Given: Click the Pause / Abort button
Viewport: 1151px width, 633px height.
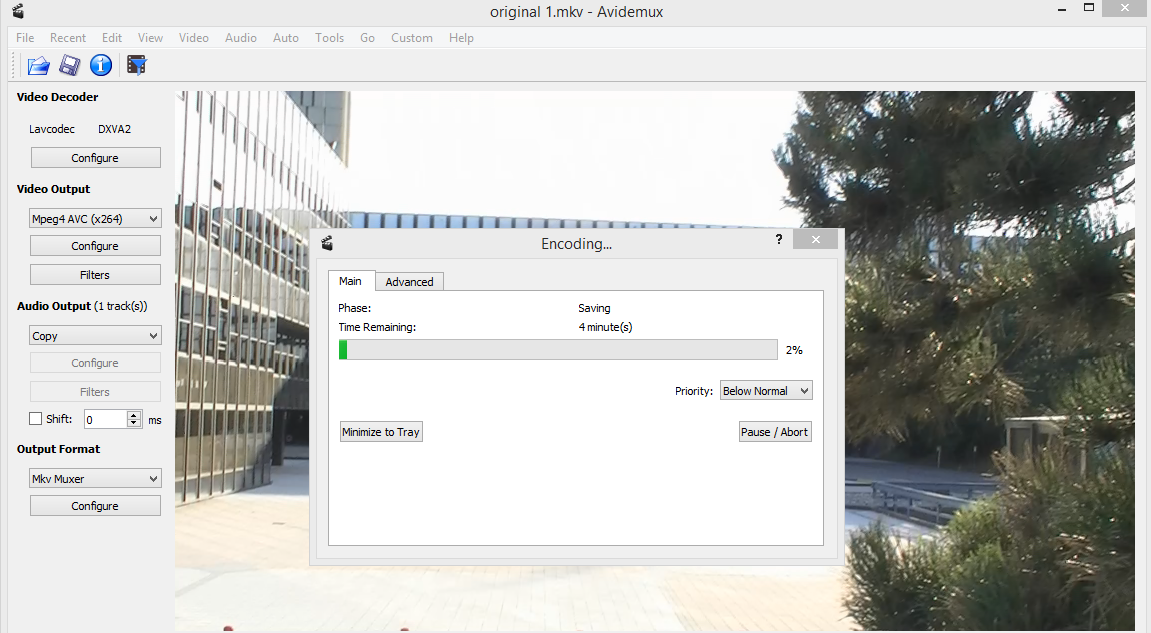Looking at the screenshot, I should [774, 432].
